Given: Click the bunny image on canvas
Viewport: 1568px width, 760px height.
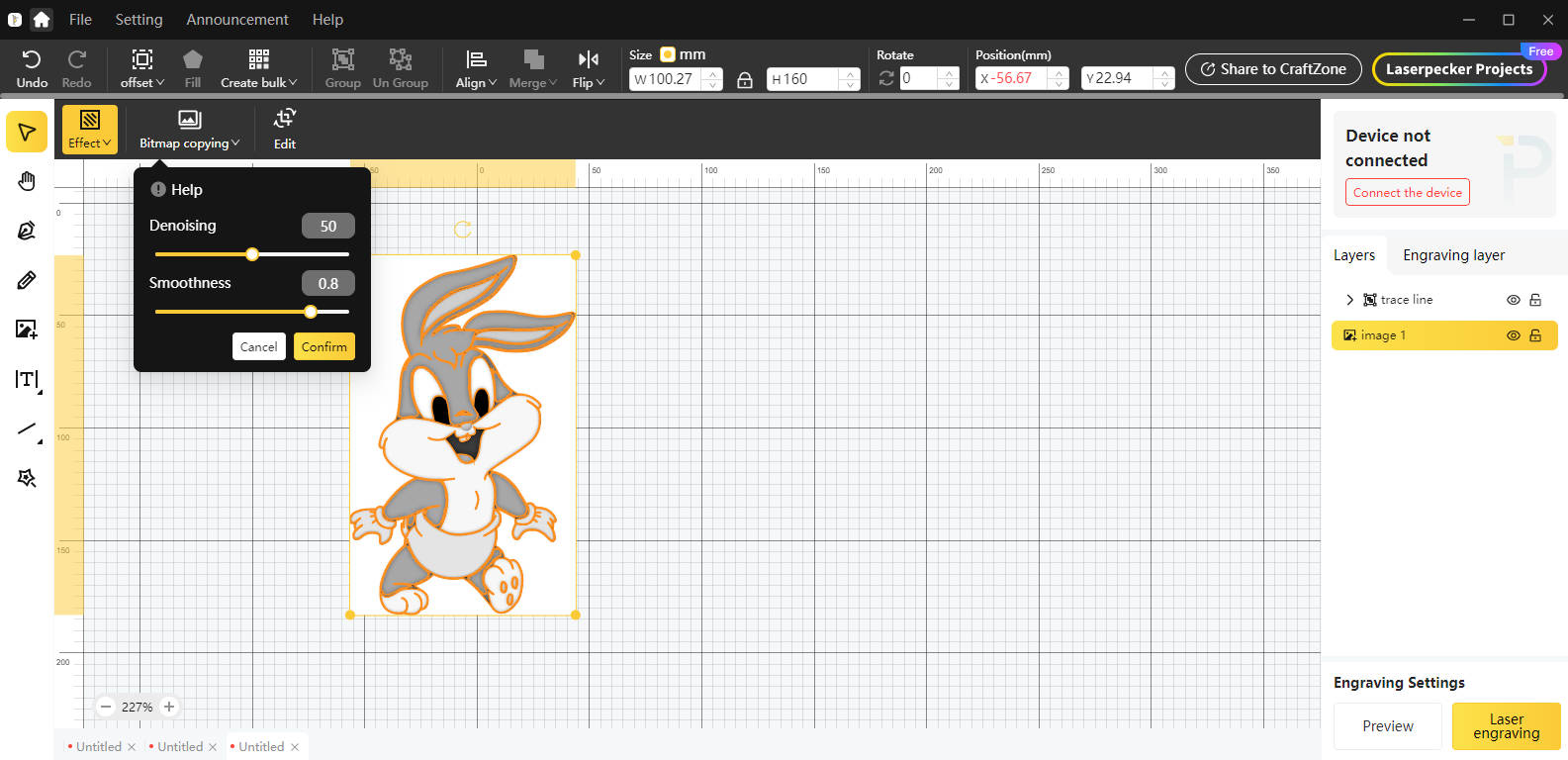Looking at the screenshot, I should point(463,435).
